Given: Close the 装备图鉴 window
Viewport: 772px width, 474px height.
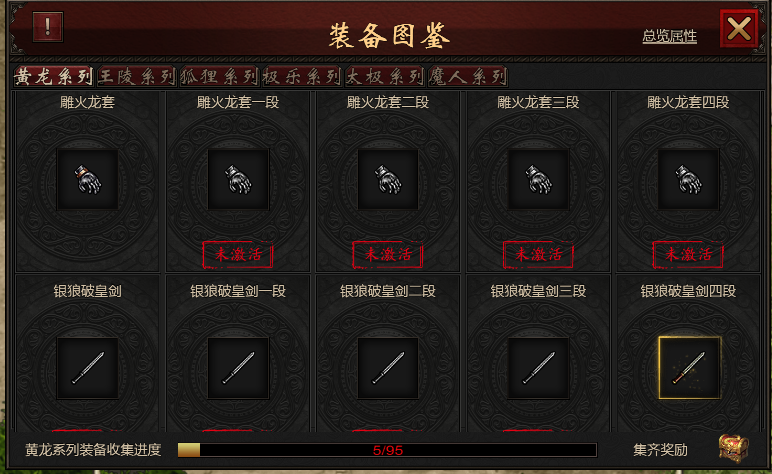Looking at the screenshot, I should 739,29.
